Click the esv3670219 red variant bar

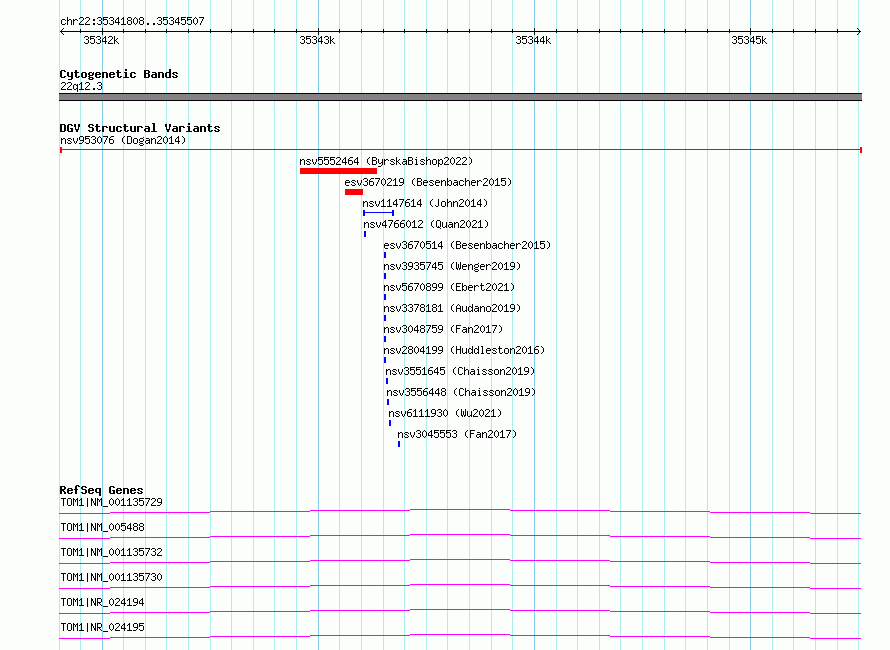(353, 192)
